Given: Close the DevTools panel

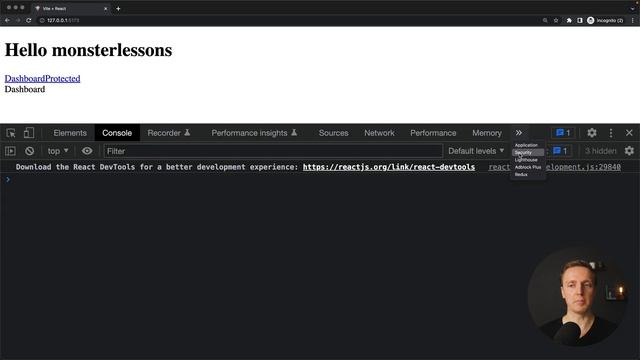Looking at the screenshot, I should [x=629, y=133].
